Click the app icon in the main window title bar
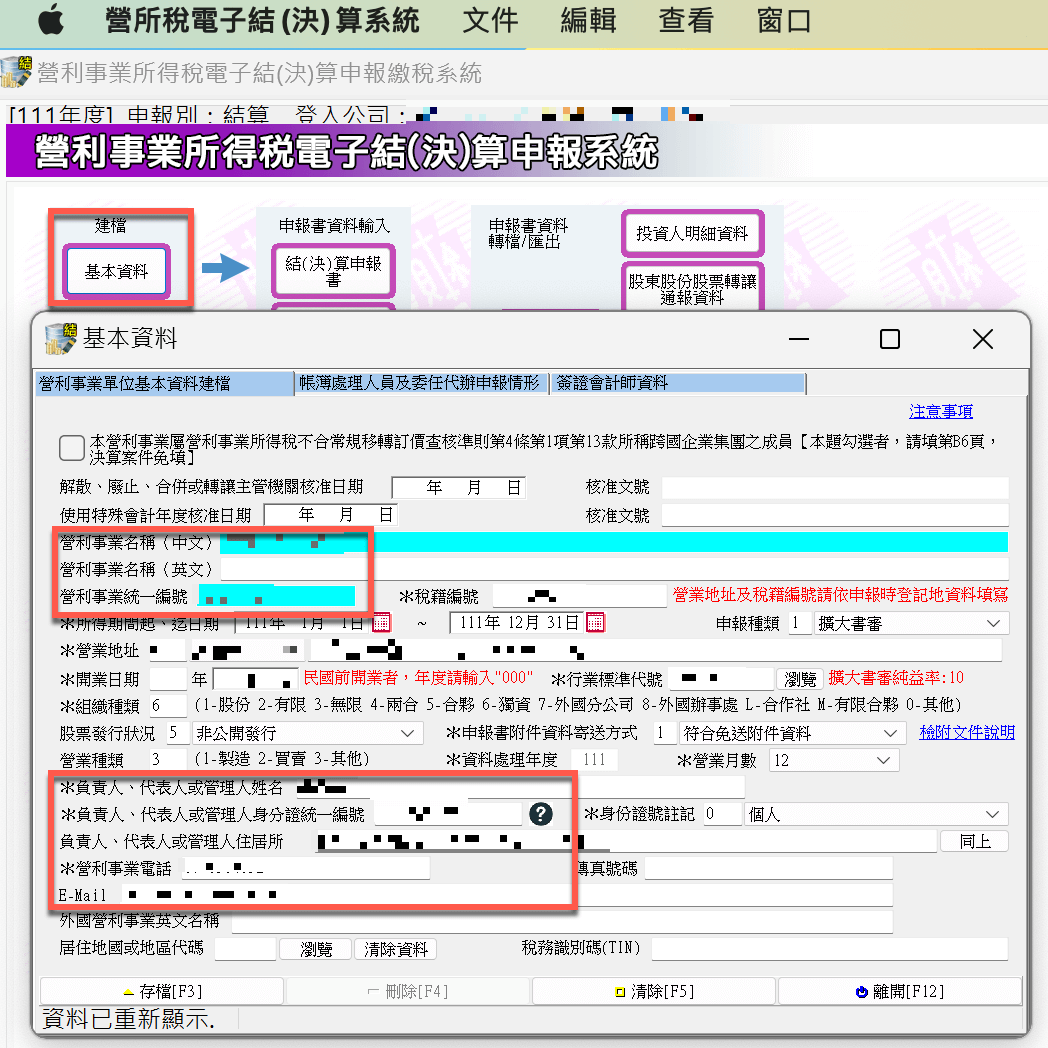The image size is (1048, 1048). (x=16, y=72)
